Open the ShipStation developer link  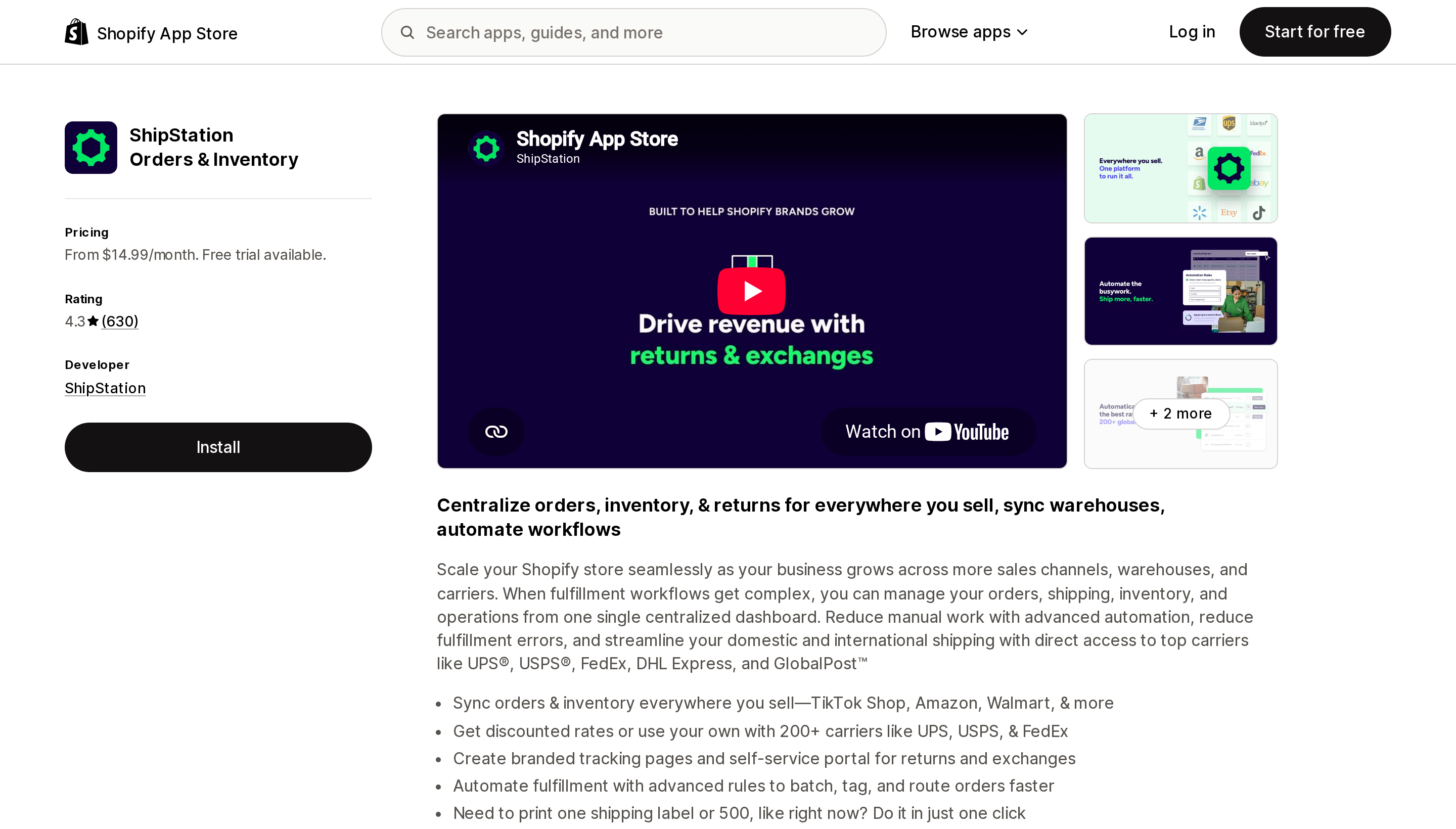click(105, 388)
